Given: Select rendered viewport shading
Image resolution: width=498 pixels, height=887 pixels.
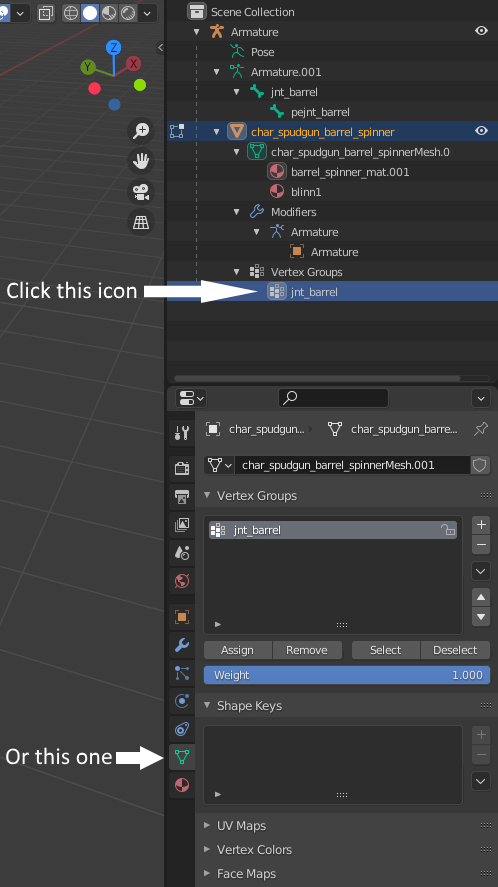Looking at the screenshot, I should point(128,13).
